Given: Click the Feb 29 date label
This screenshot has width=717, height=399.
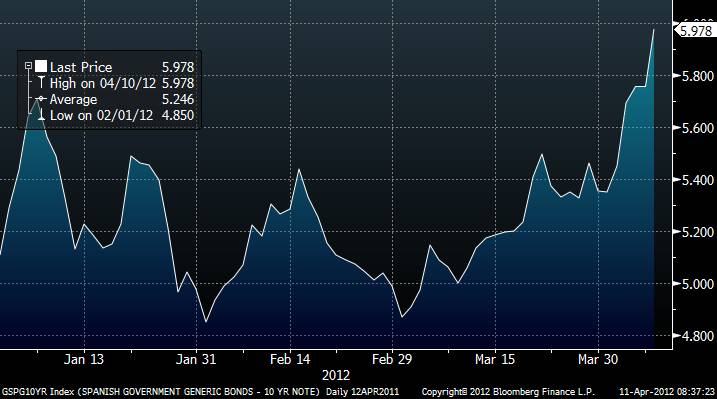Looking at the screenshot, I should pyautogui.click(x=392, y=359).
